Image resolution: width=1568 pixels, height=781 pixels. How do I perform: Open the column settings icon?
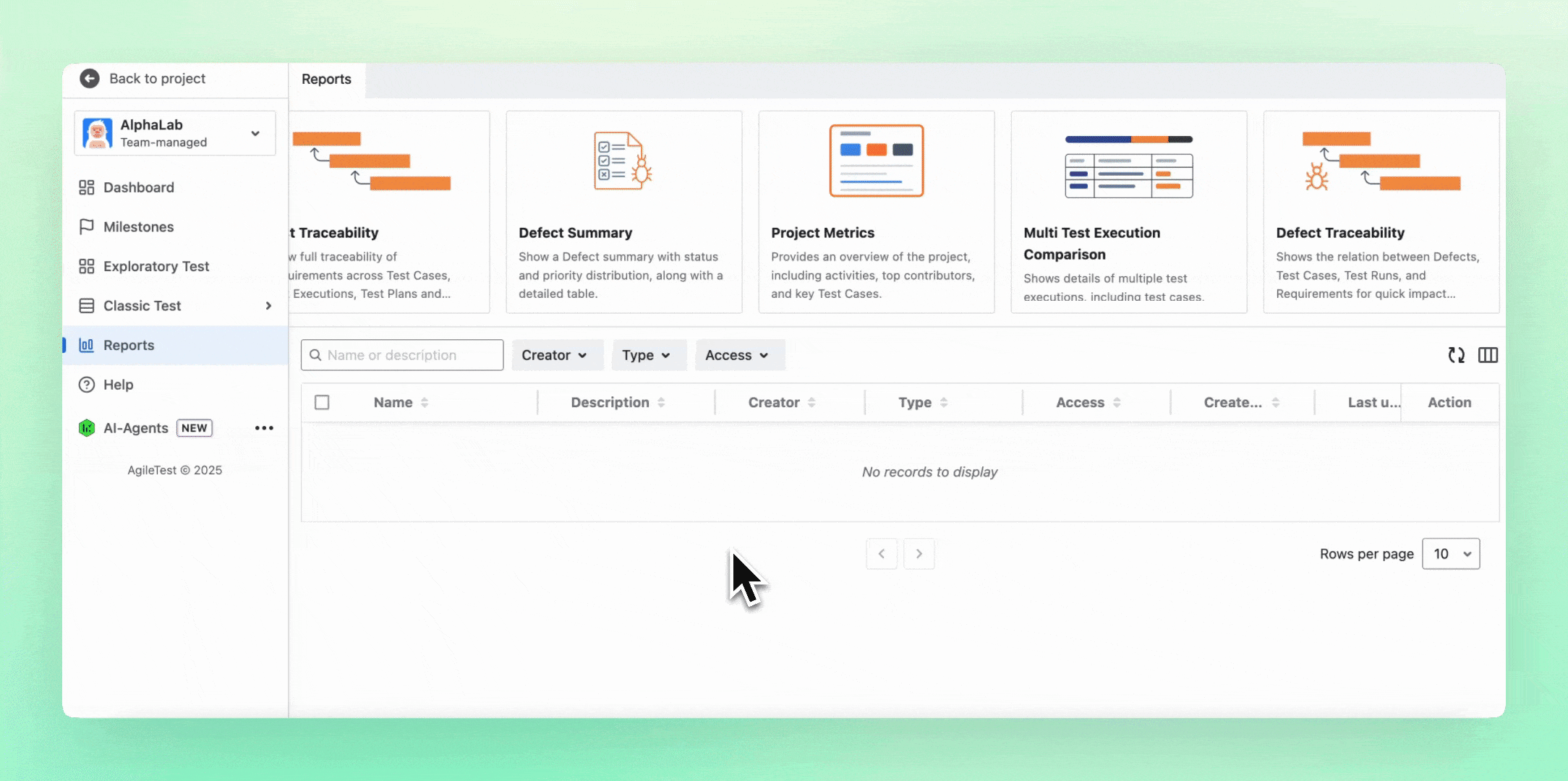[1488, 355]
